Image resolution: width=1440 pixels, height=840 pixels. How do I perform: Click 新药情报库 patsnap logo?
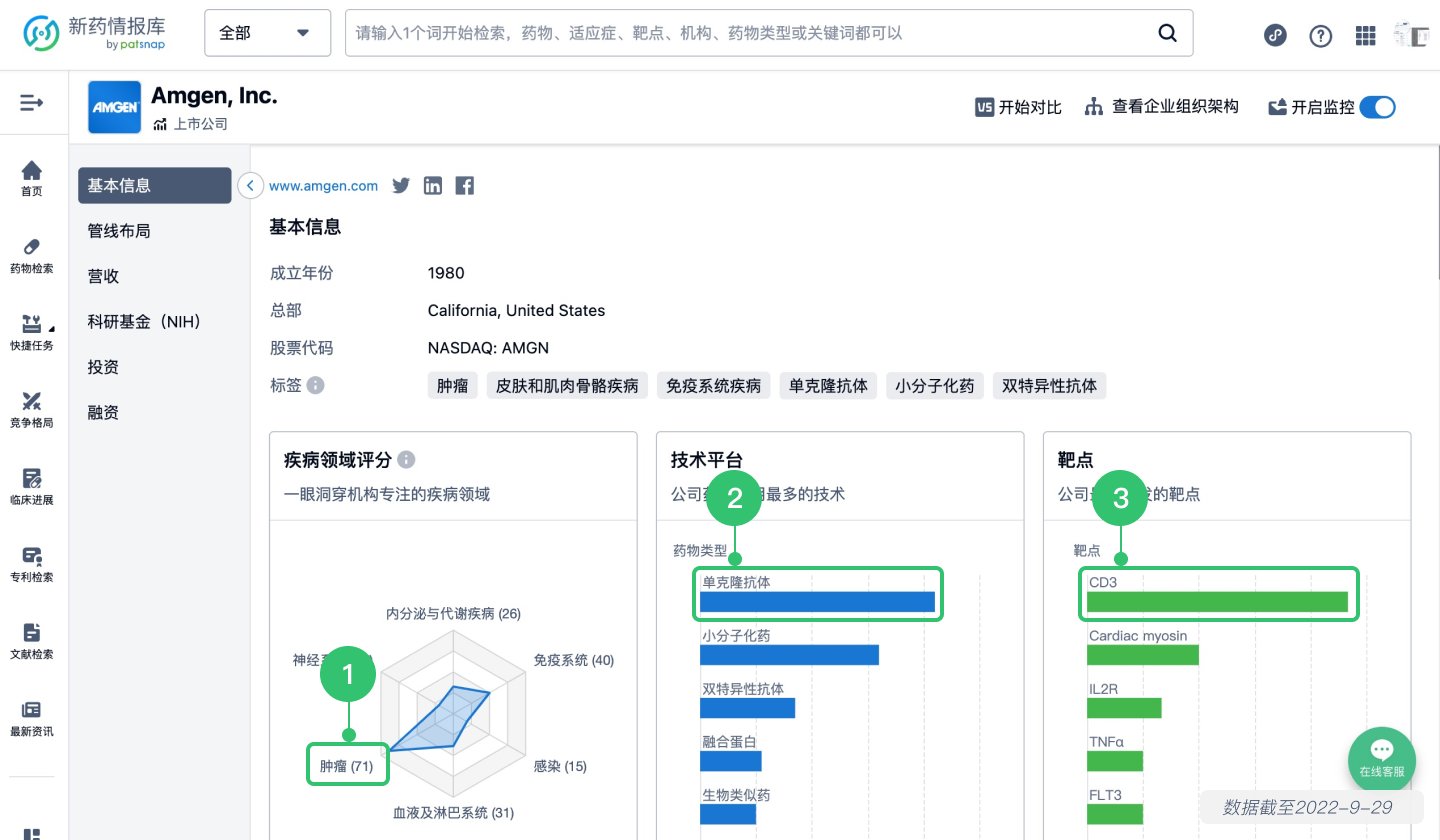[95, 33]
